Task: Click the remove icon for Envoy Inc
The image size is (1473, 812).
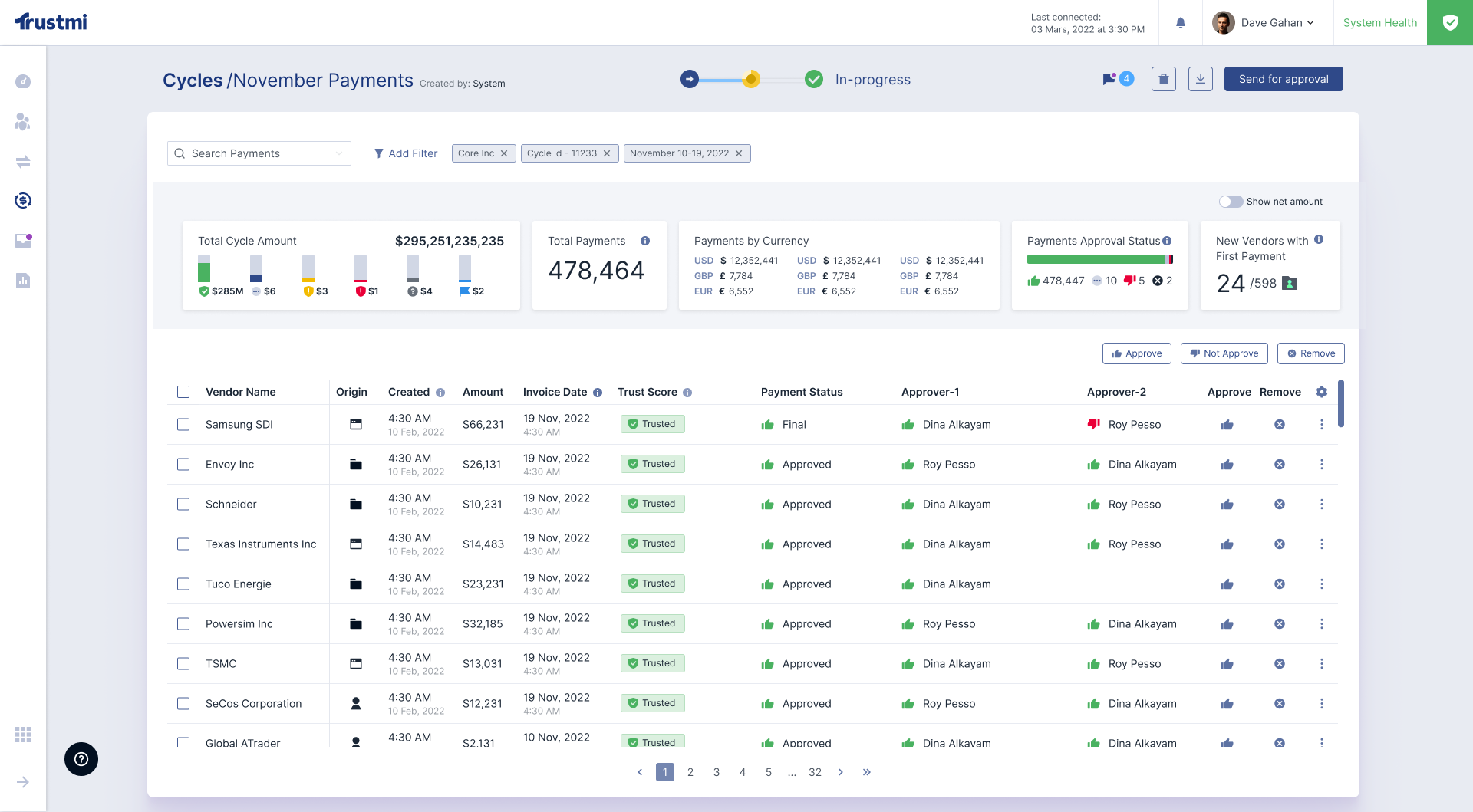Action: click(1280, 465)
